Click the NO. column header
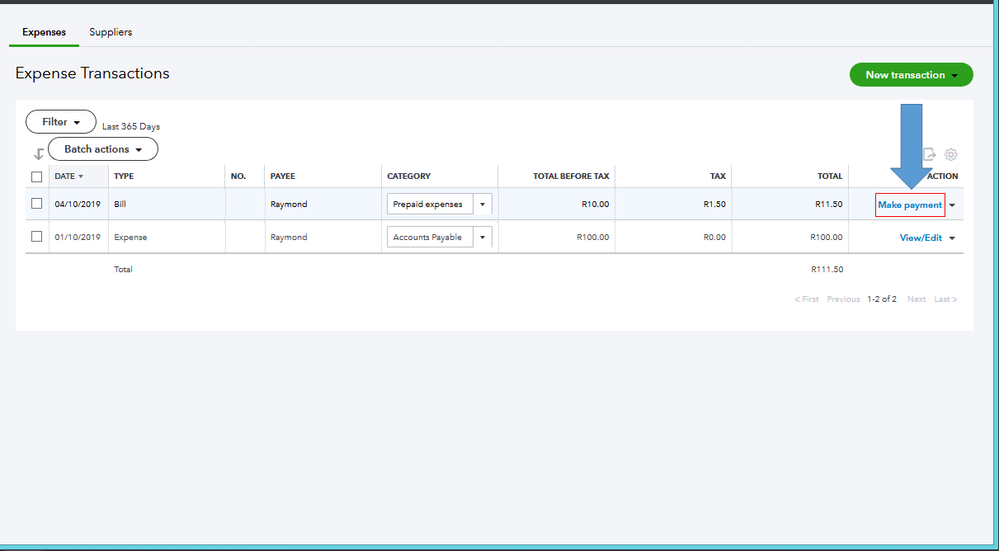Screen dimensions: 999x551 click(x=238, y=176)
